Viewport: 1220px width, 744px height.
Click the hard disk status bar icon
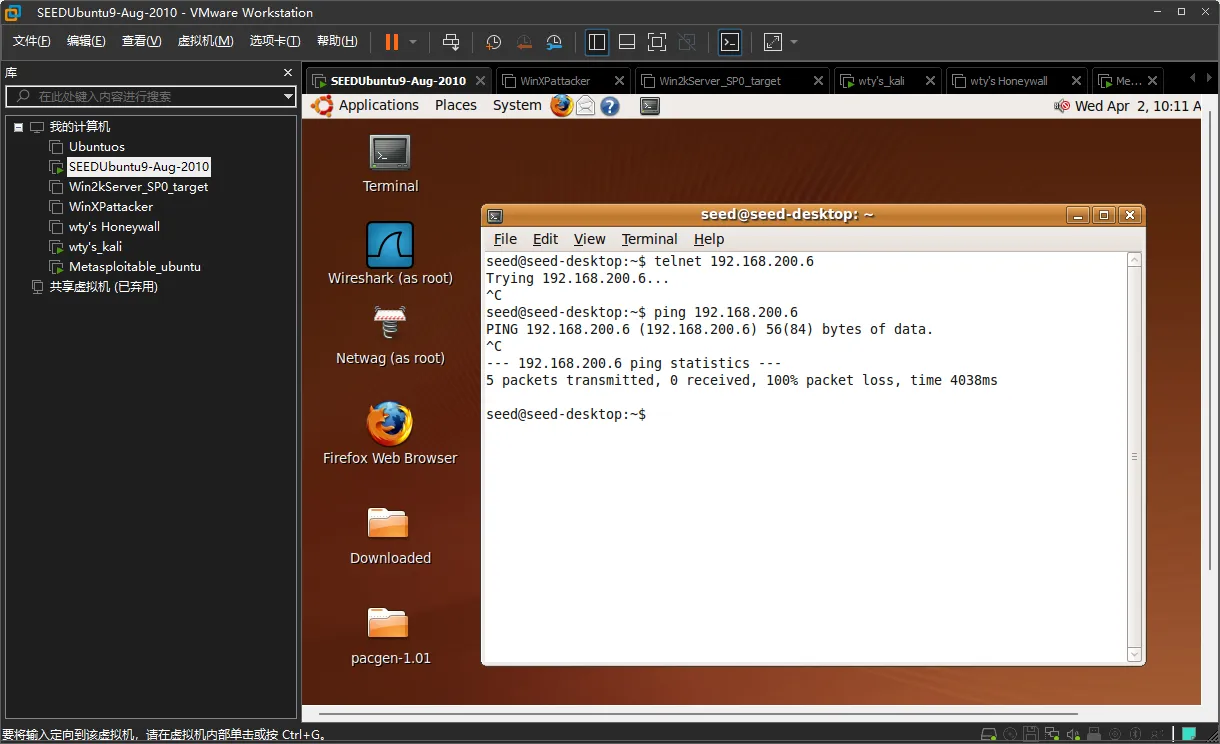(x=989, y=735)
